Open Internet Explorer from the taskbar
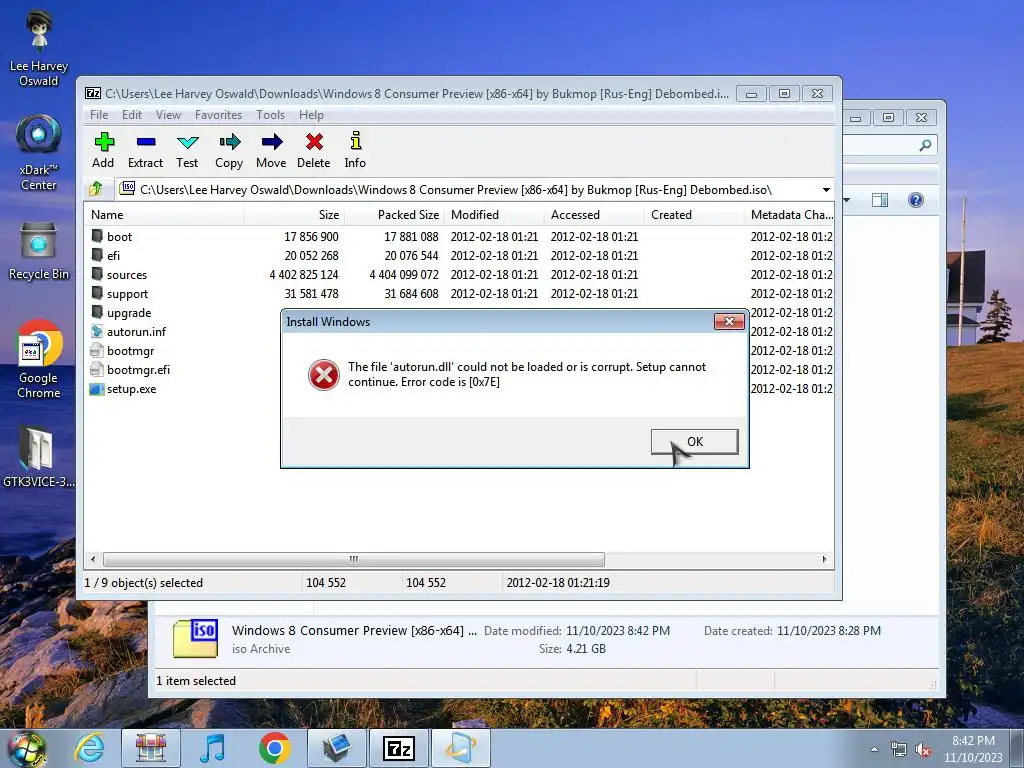This screenshot has width=1024, height=768. coord(89,748)
